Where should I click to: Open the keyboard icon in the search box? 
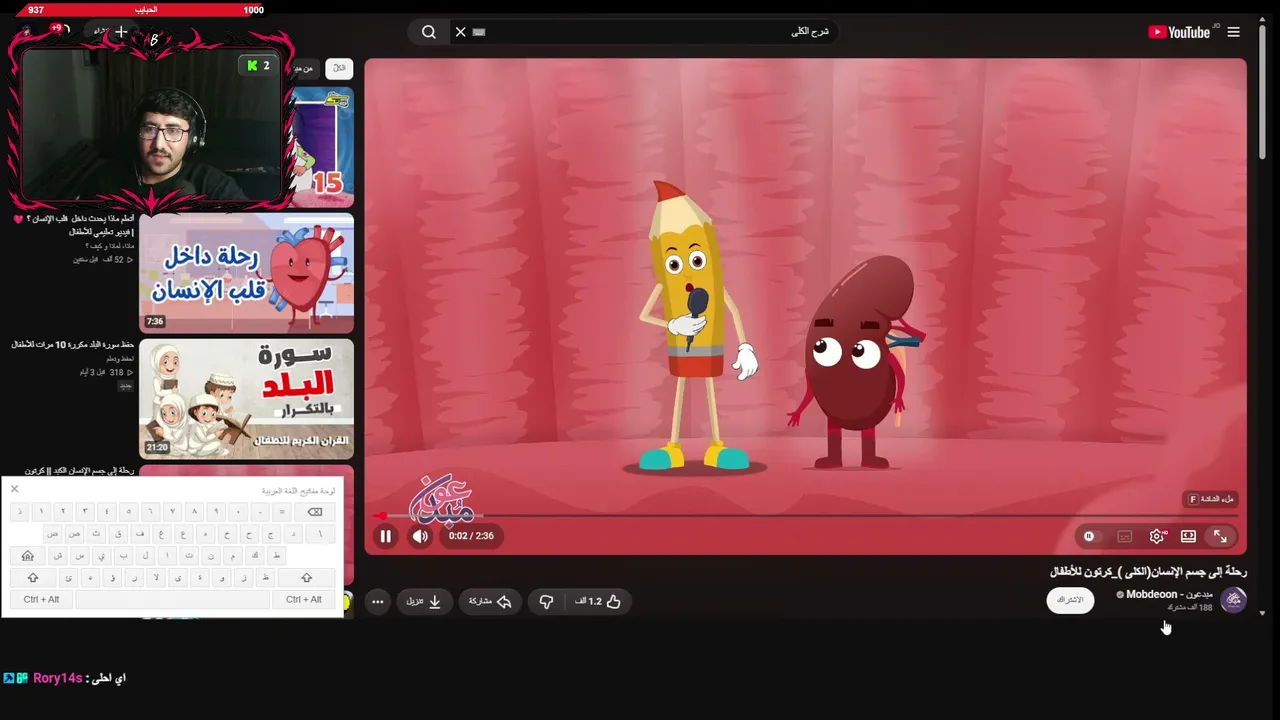479,32
